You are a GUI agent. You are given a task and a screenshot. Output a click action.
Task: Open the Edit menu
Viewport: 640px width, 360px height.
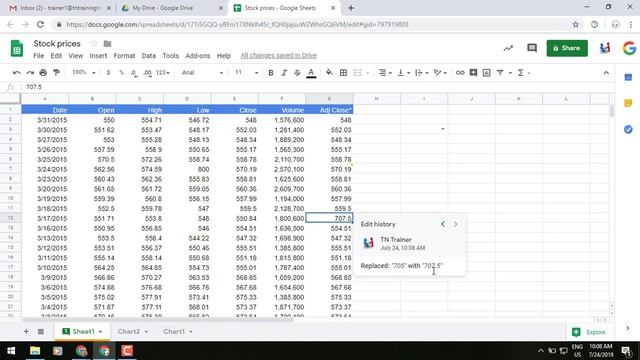[56, 56]
